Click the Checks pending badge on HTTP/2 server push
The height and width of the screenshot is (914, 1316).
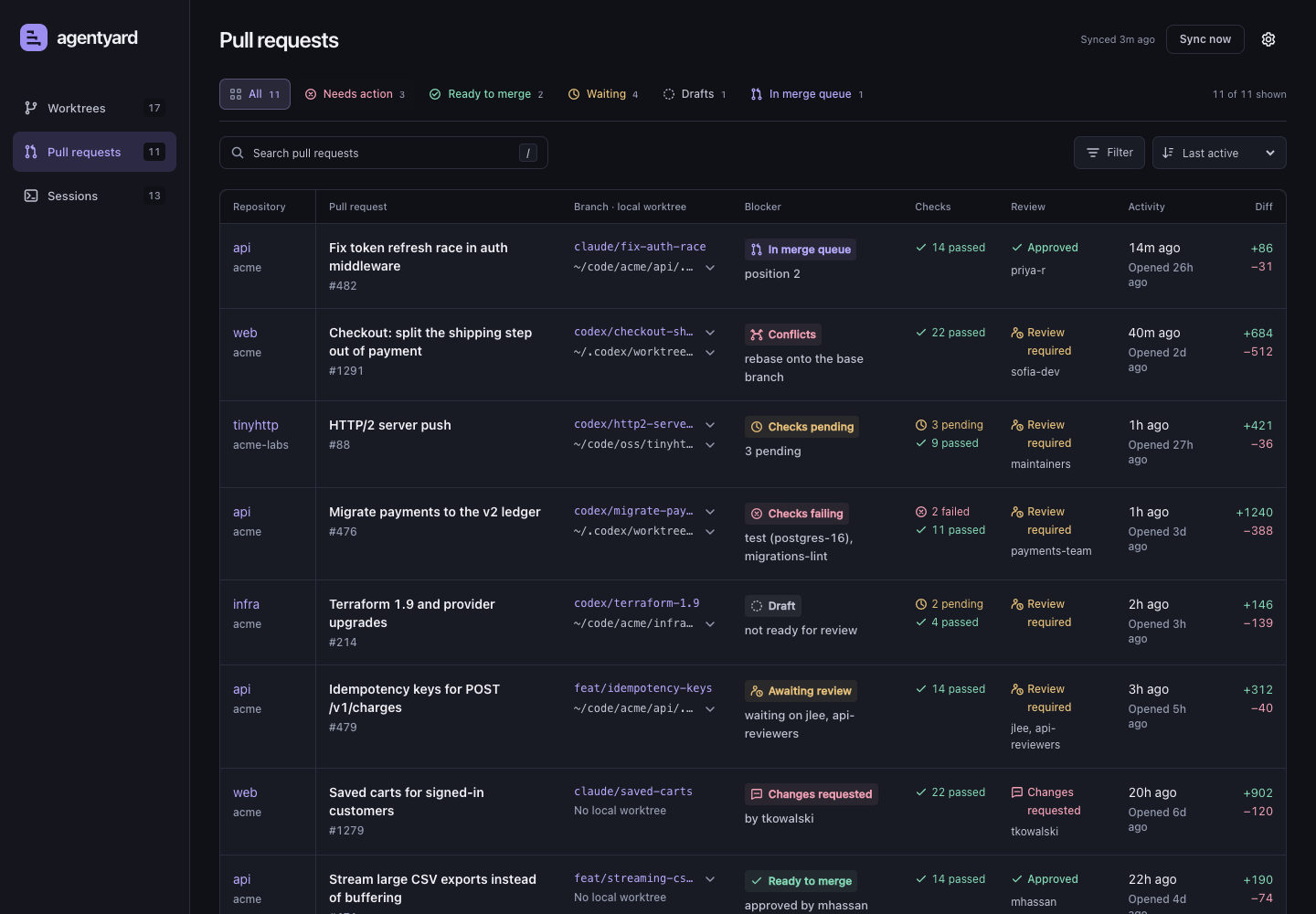click(802, 427)
